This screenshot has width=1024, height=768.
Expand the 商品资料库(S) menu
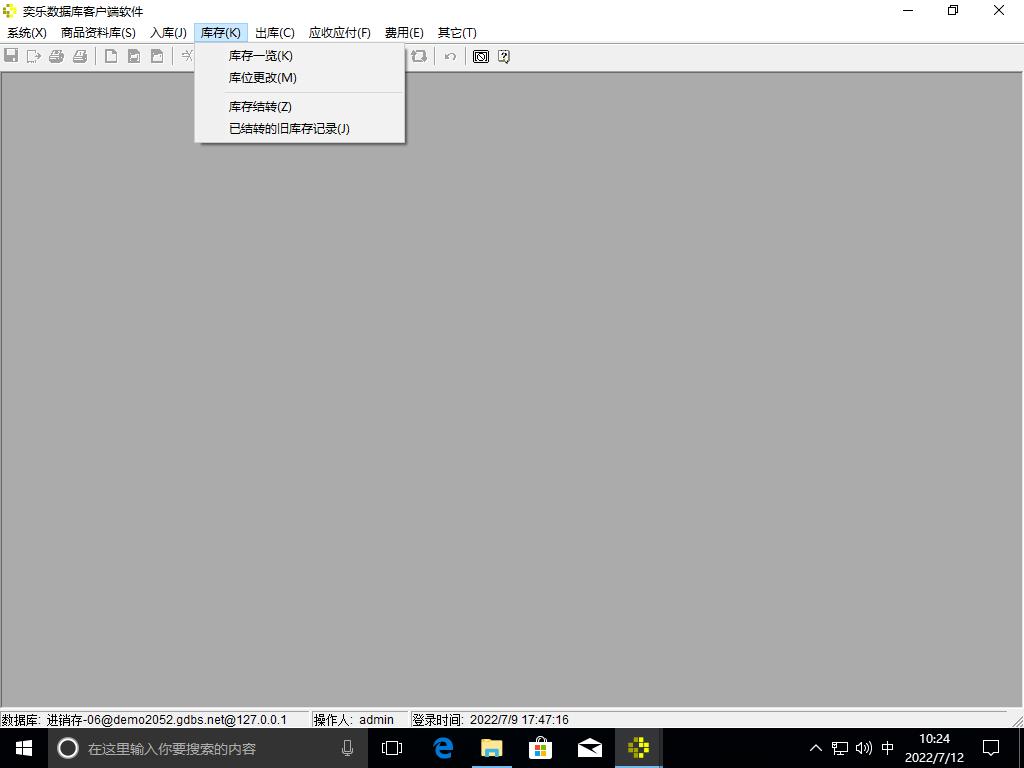click(x=98, y=33)
